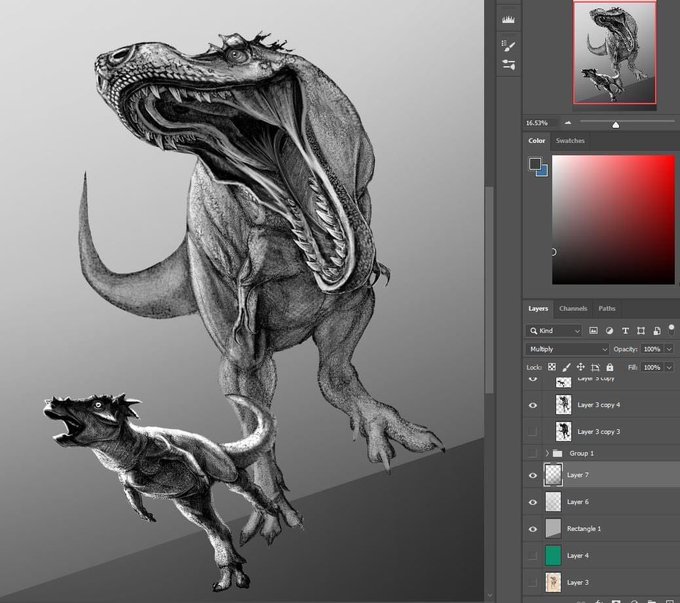The width and height of the screenshot is (680, 603).
Task: Filter layers by type layers icon
Action: tap(625, 331)
